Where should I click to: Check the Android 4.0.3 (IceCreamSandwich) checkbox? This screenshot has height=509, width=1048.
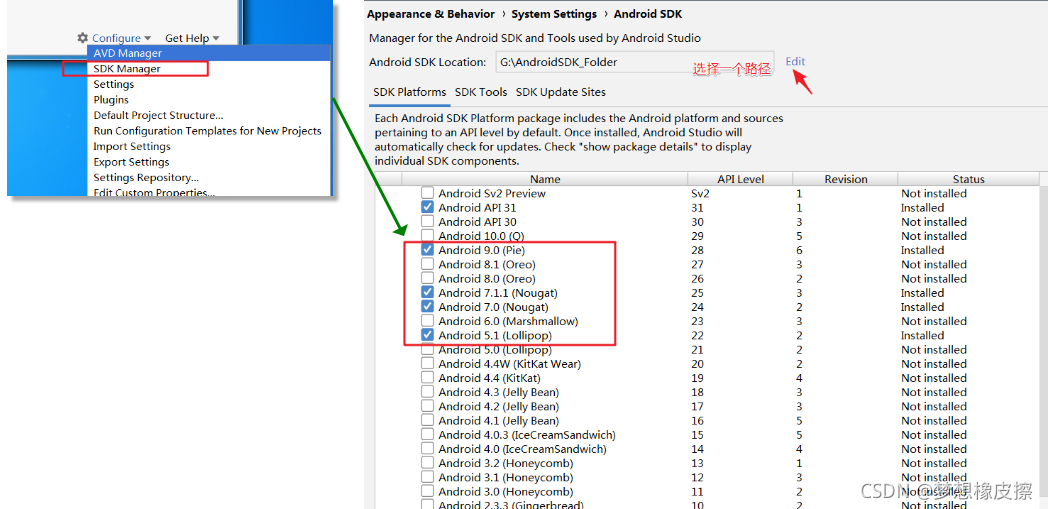[x=428, y=435]
